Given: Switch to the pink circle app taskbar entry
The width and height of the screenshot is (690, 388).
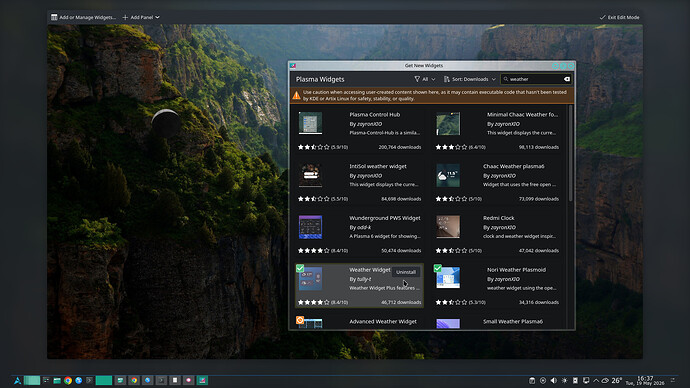Looking at the screenshot, I should 189,381.
